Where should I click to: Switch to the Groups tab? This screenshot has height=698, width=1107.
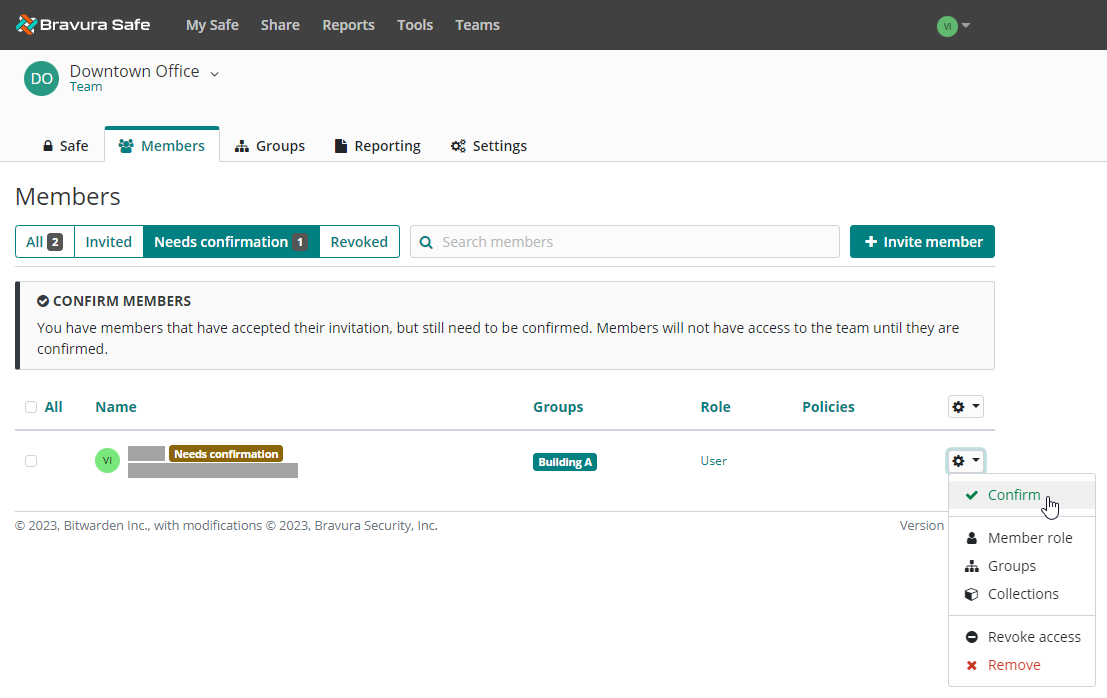click(x=269, y=146)
